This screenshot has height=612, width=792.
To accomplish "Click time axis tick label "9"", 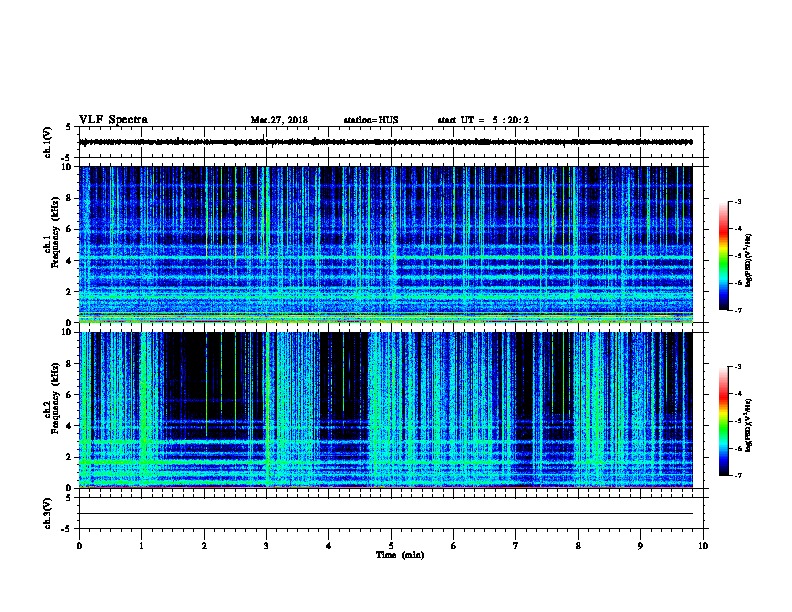I will pos(640,545).
